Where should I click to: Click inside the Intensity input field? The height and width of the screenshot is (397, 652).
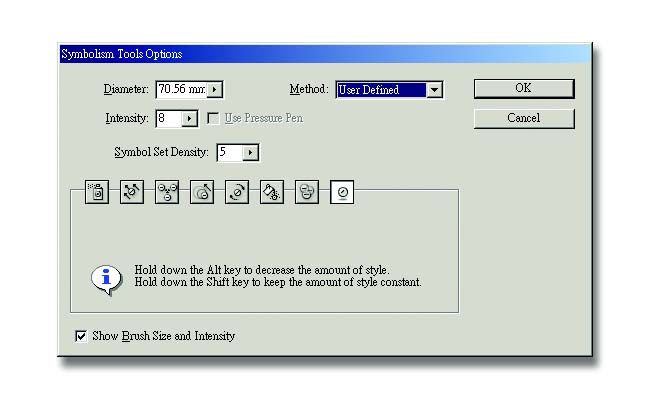(169, 119)
